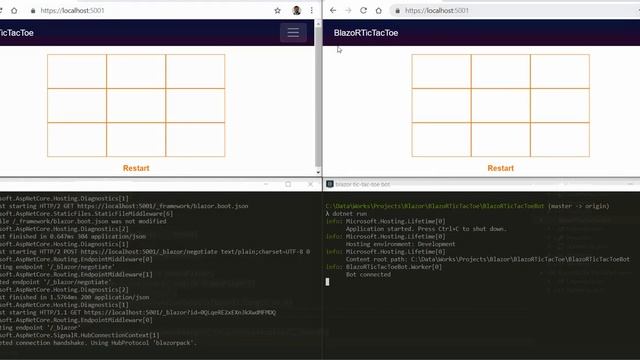Image resolution: width=640 pixels, height=360 pixels.
Task: Click the home icon in the left browser
Action: [x=14, y=11]
